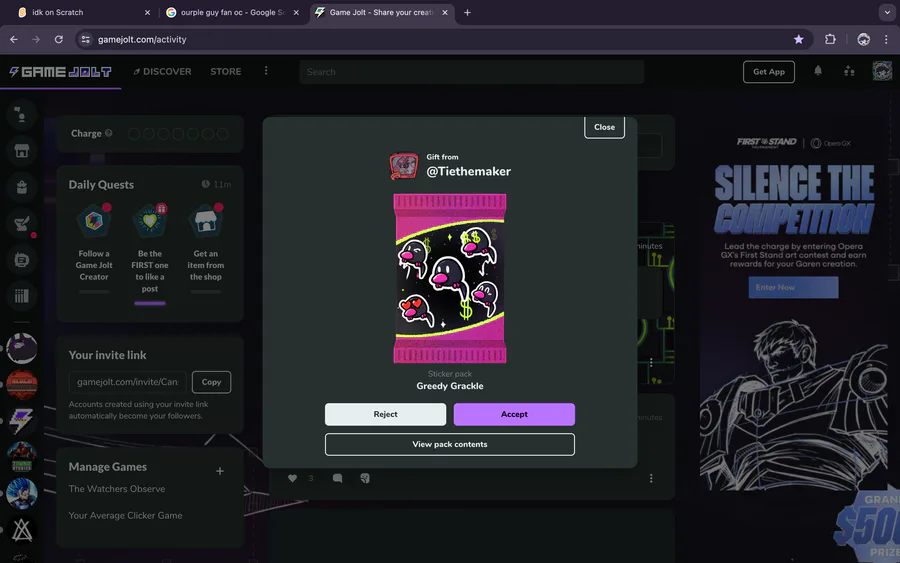Open the lightning bolt community in sidebar
The image size is (900, 563).
(x=22, y=421)
